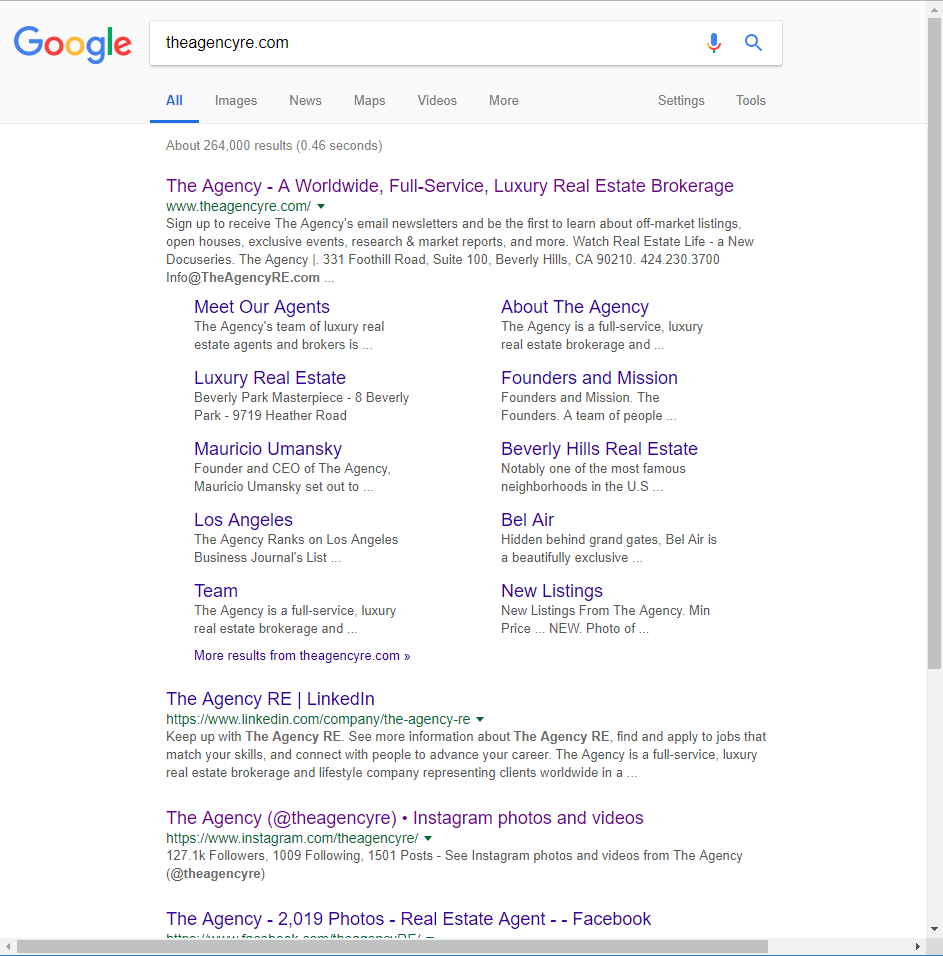Viewport: 943px width, 956px height.
Task: Click More results from theagencyre.com
Action: tap(302, 655)
